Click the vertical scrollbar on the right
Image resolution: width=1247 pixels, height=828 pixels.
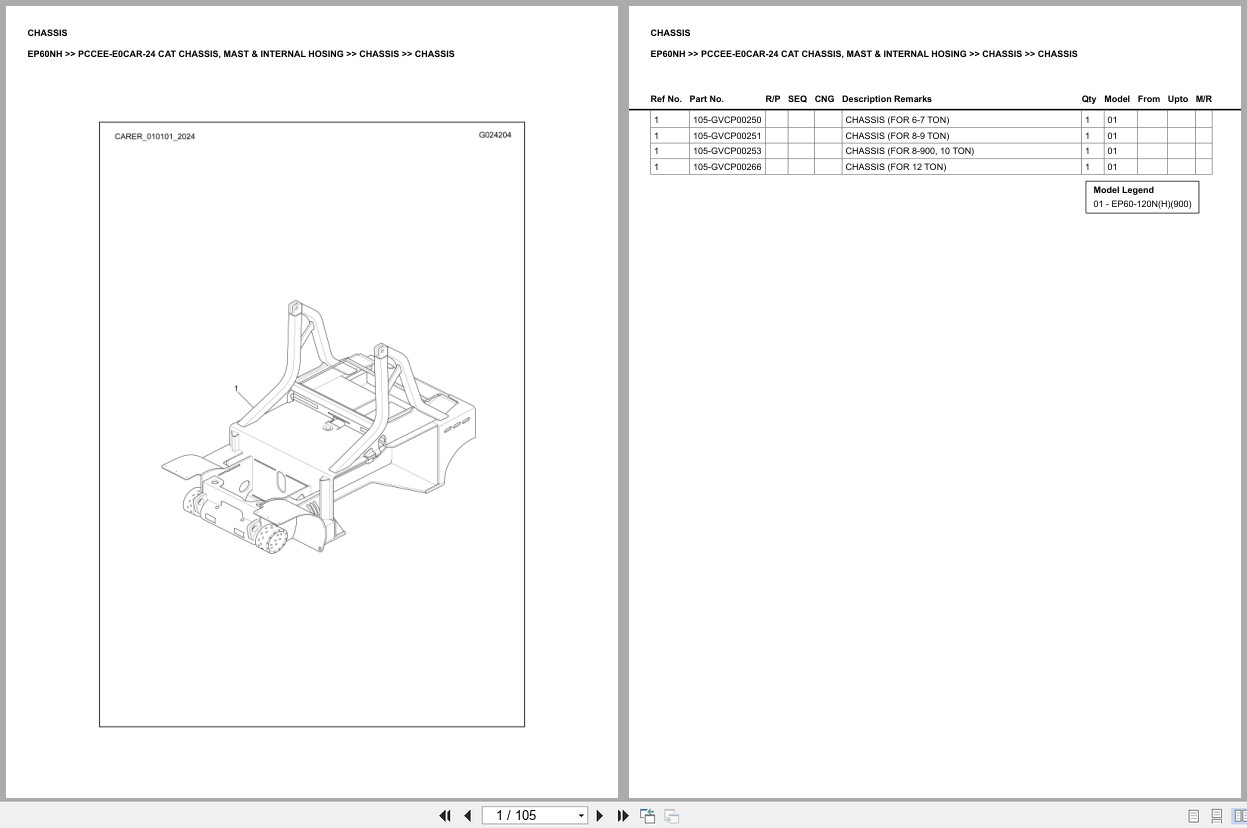(1243, 400)
